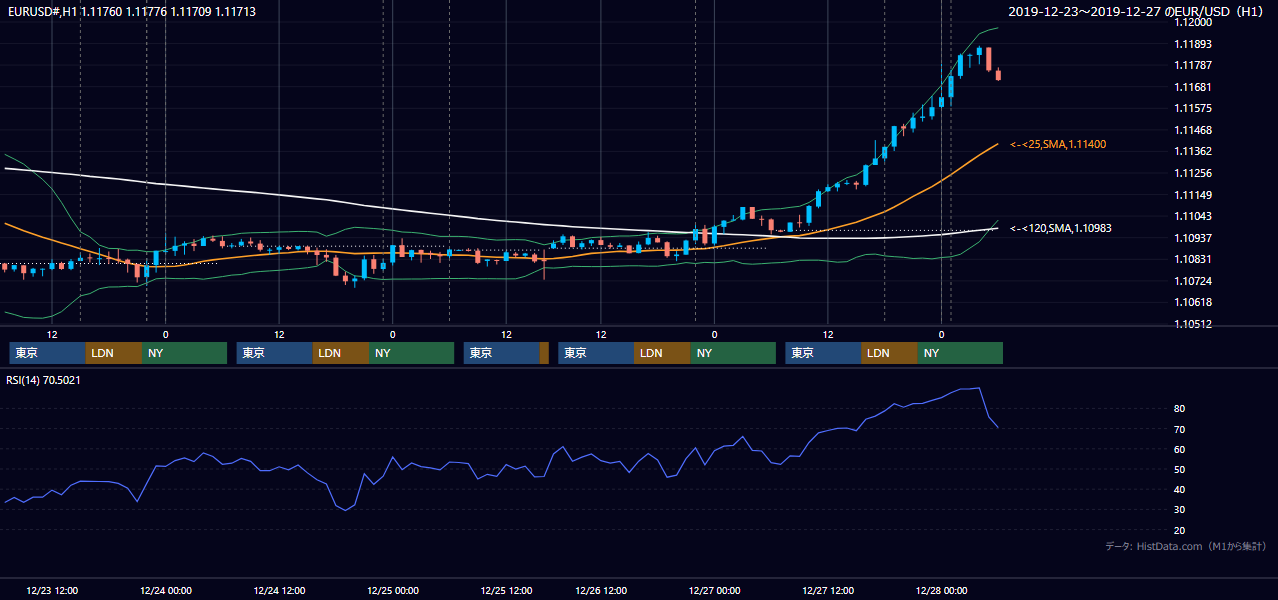Click the 12/23 12:00 time axis label
This screenshot has width=1278, height=600.
[x=52, y=590]
